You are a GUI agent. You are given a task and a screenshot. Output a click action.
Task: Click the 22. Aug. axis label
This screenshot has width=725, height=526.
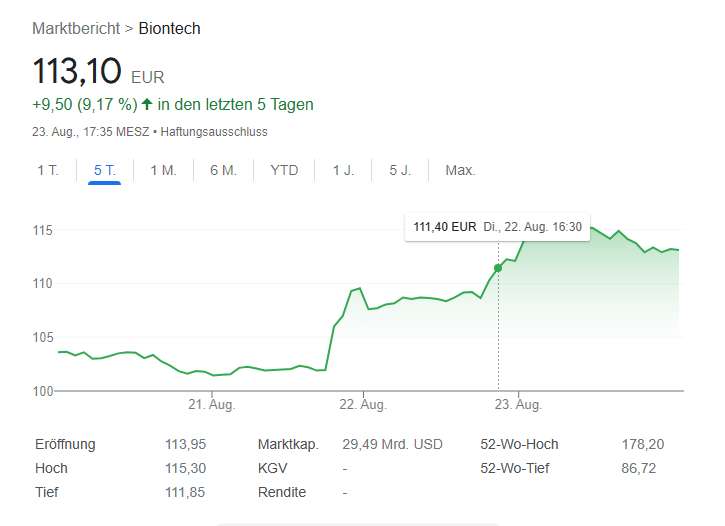pyautogui.click(x=363, y=404)
